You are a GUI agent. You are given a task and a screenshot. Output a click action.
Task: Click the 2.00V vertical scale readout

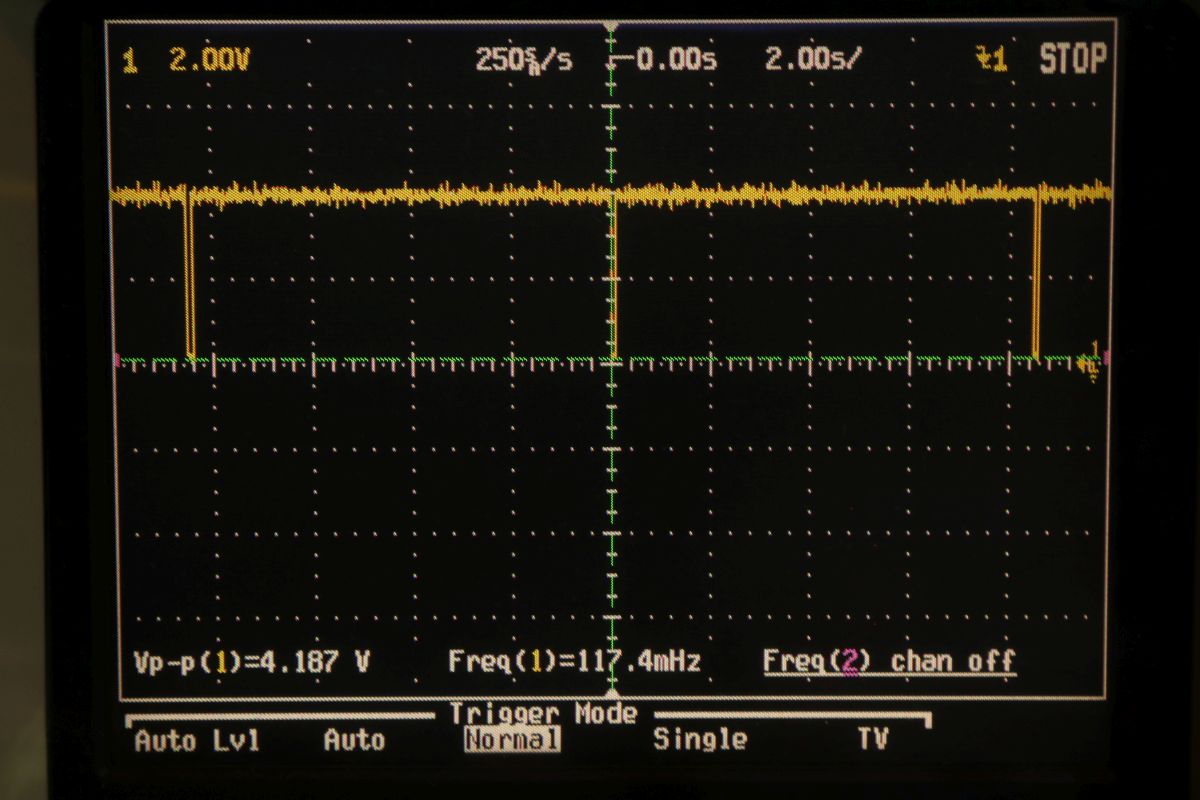coord(209,61)
